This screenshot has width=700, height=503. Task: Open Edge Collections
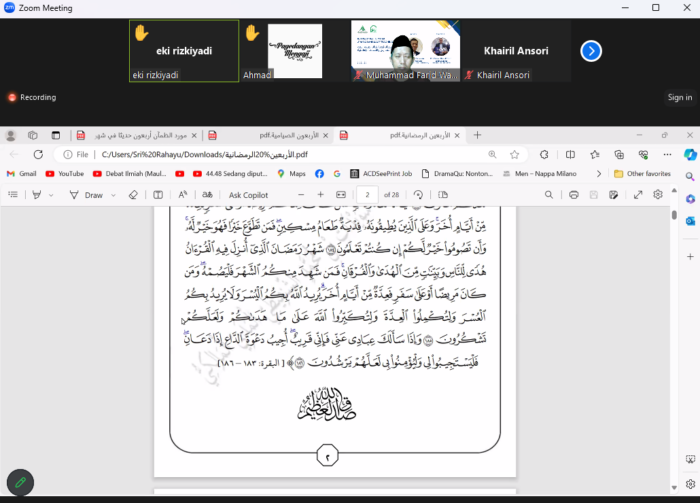click(x=619, y=154)
